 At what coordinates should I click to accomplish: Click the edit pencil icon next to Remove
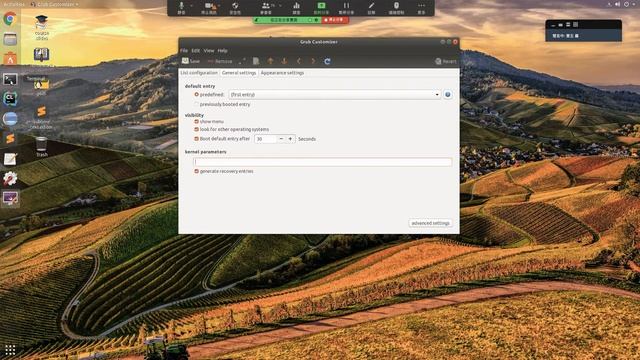(242, 61)
